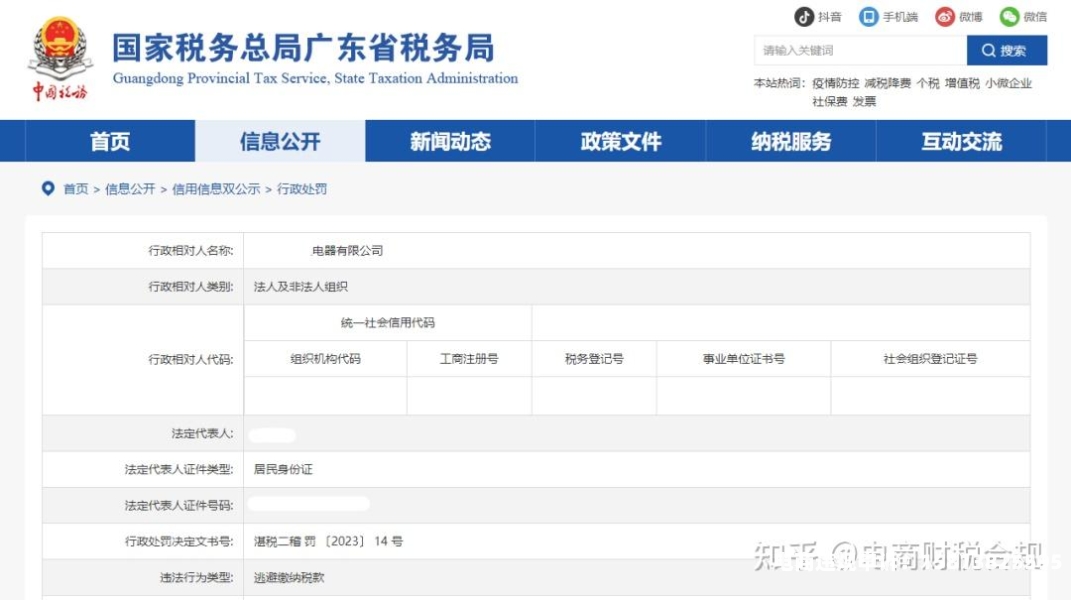Click the blue 搜索 search button

(x=1006, y=51)
